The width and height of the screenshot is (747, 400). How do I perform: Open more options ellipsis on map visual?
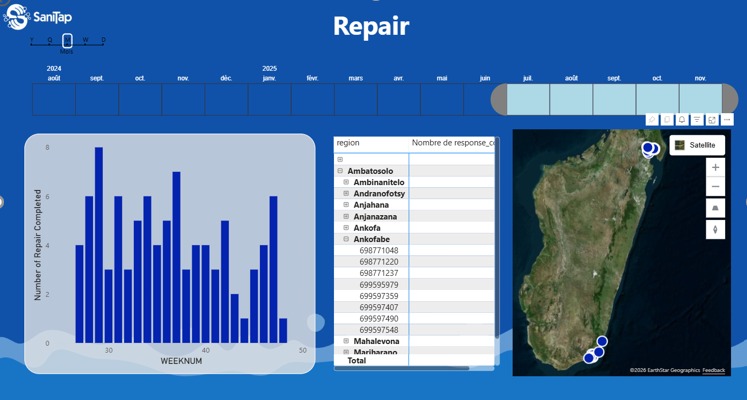(727, 119)
